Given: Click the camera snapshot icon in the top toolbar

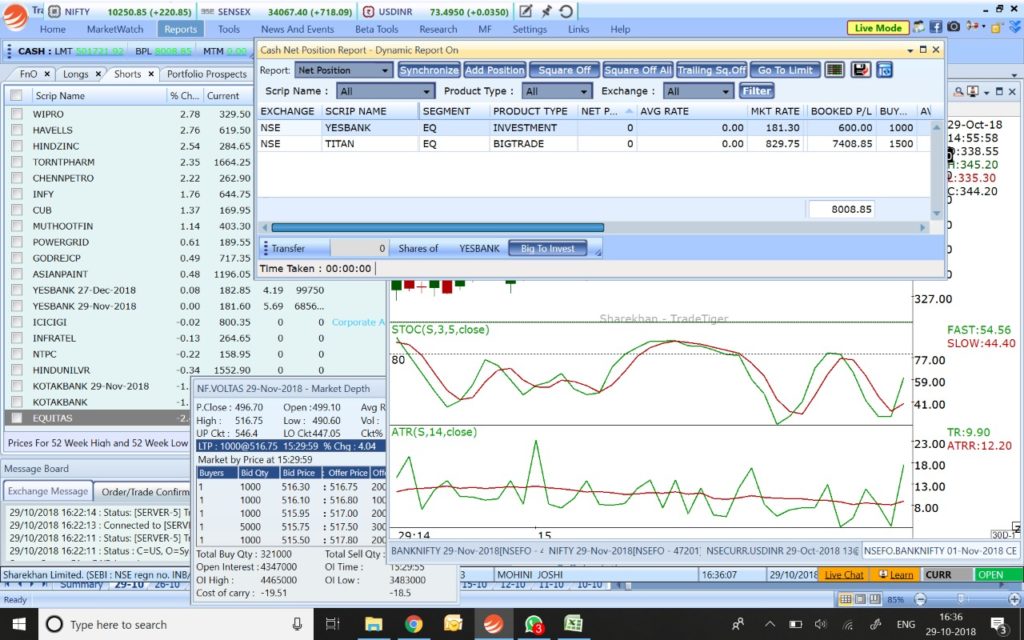Looking at the screenshot, I should [953, 27].
